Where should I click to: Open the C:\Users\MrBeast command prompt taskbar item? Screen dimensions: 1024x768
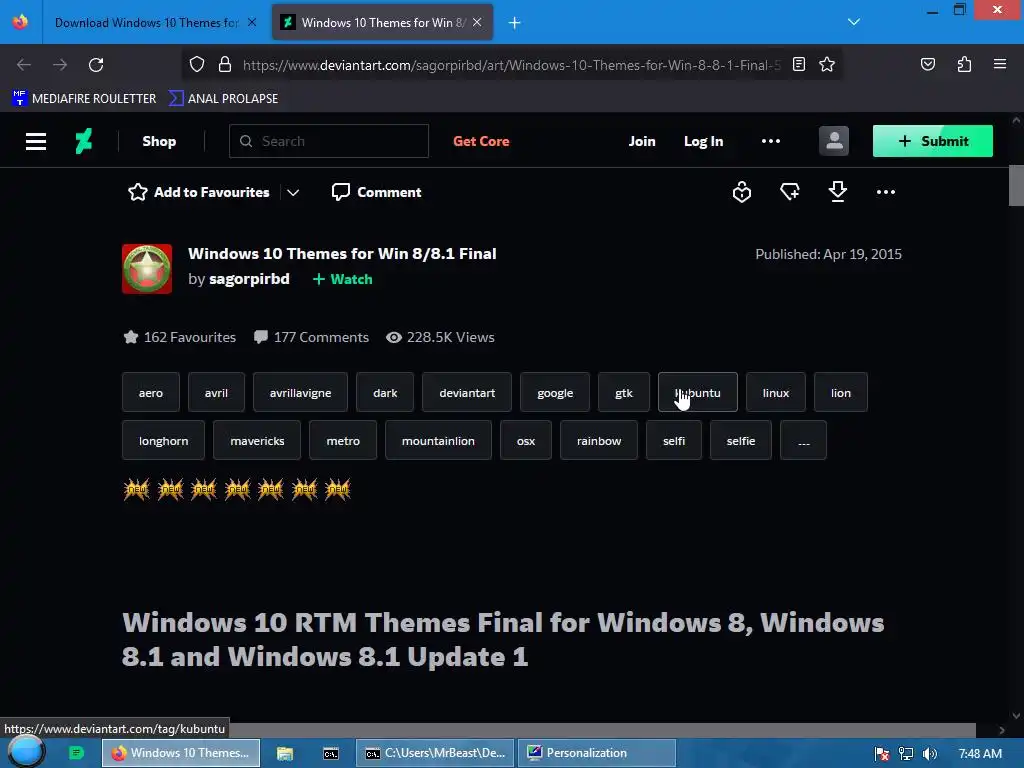435,753
